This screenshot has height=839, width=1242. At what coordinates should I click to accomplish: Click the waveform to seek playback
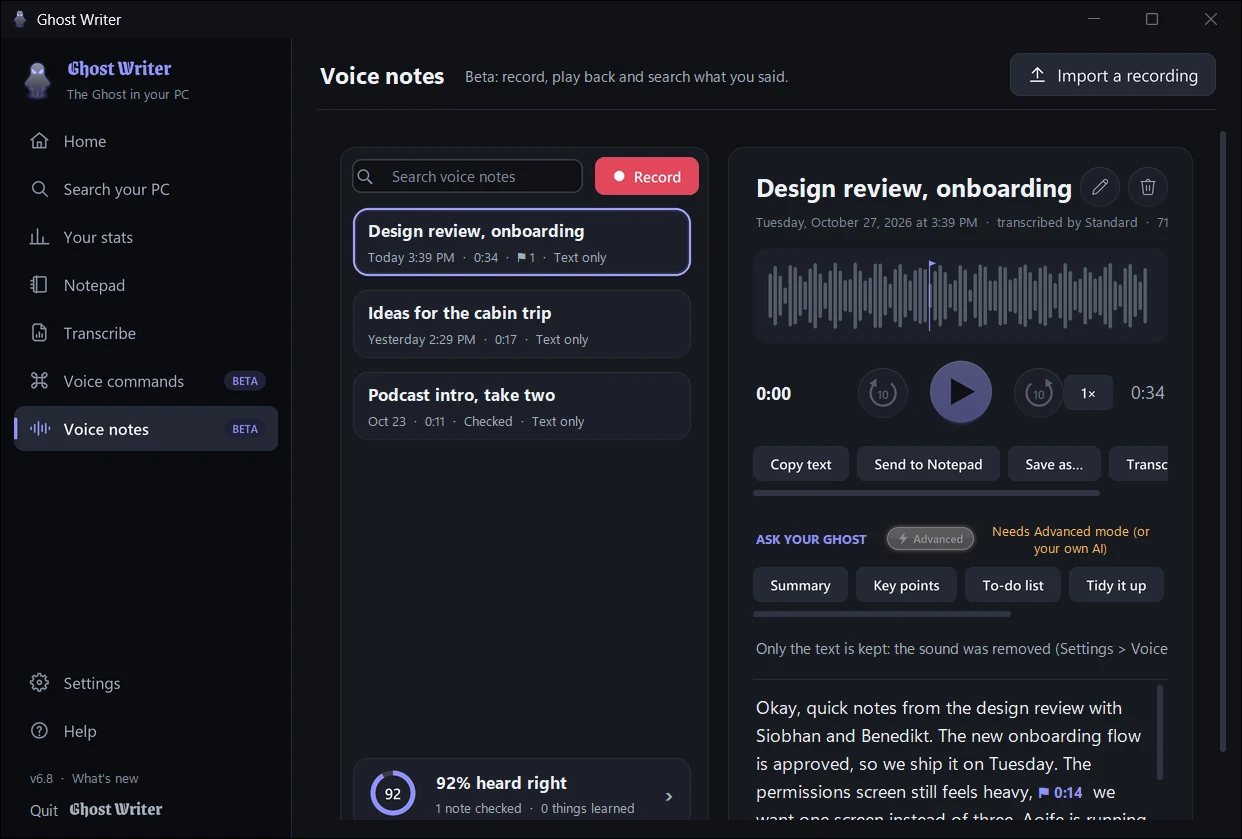(x=960, y=296)
